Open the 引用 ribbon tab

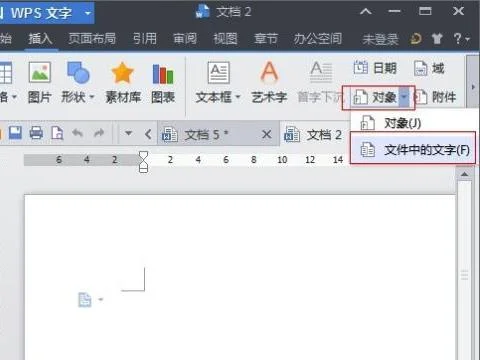pyautogui.click(x=145, y=39)
